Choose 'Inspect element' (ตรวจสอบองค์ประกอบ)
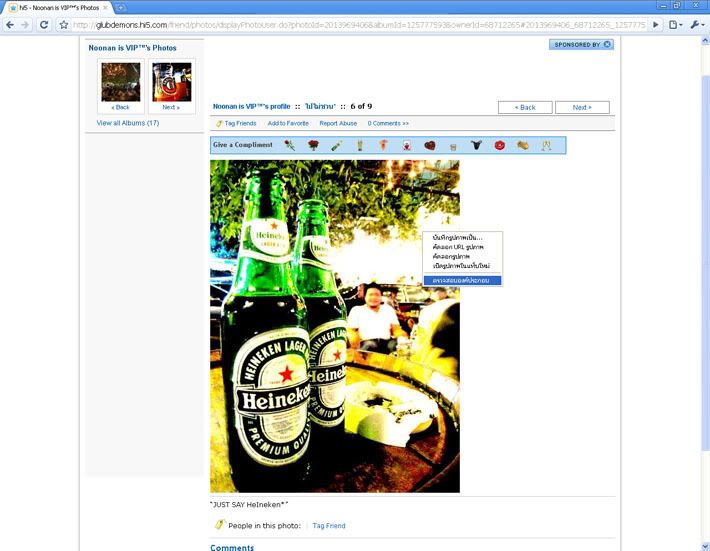 [462, 280]
